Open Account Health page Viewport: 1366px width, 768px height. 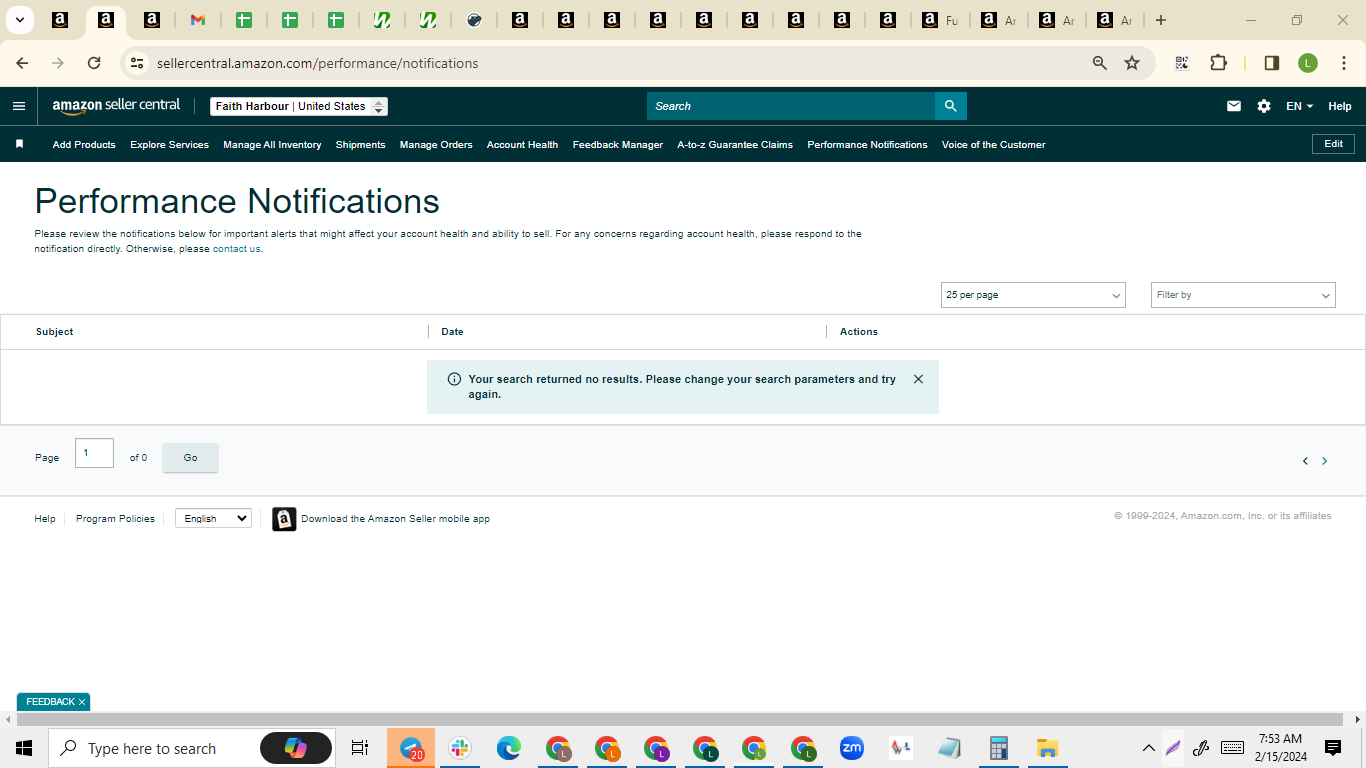[x=522, y=145]
